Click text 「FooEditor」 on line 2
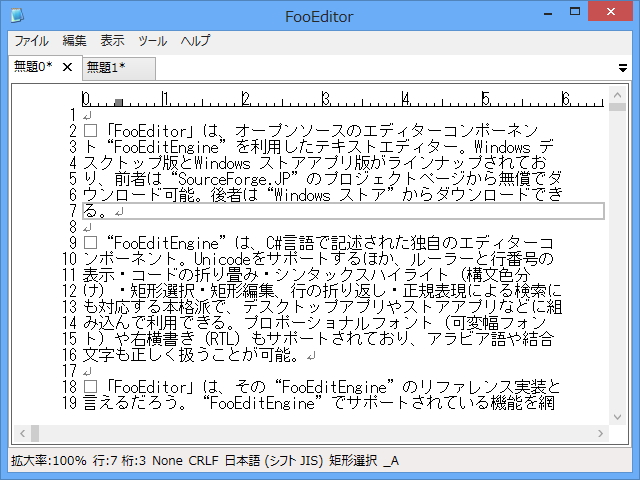 pyautogui.click(x=149, y=131)
